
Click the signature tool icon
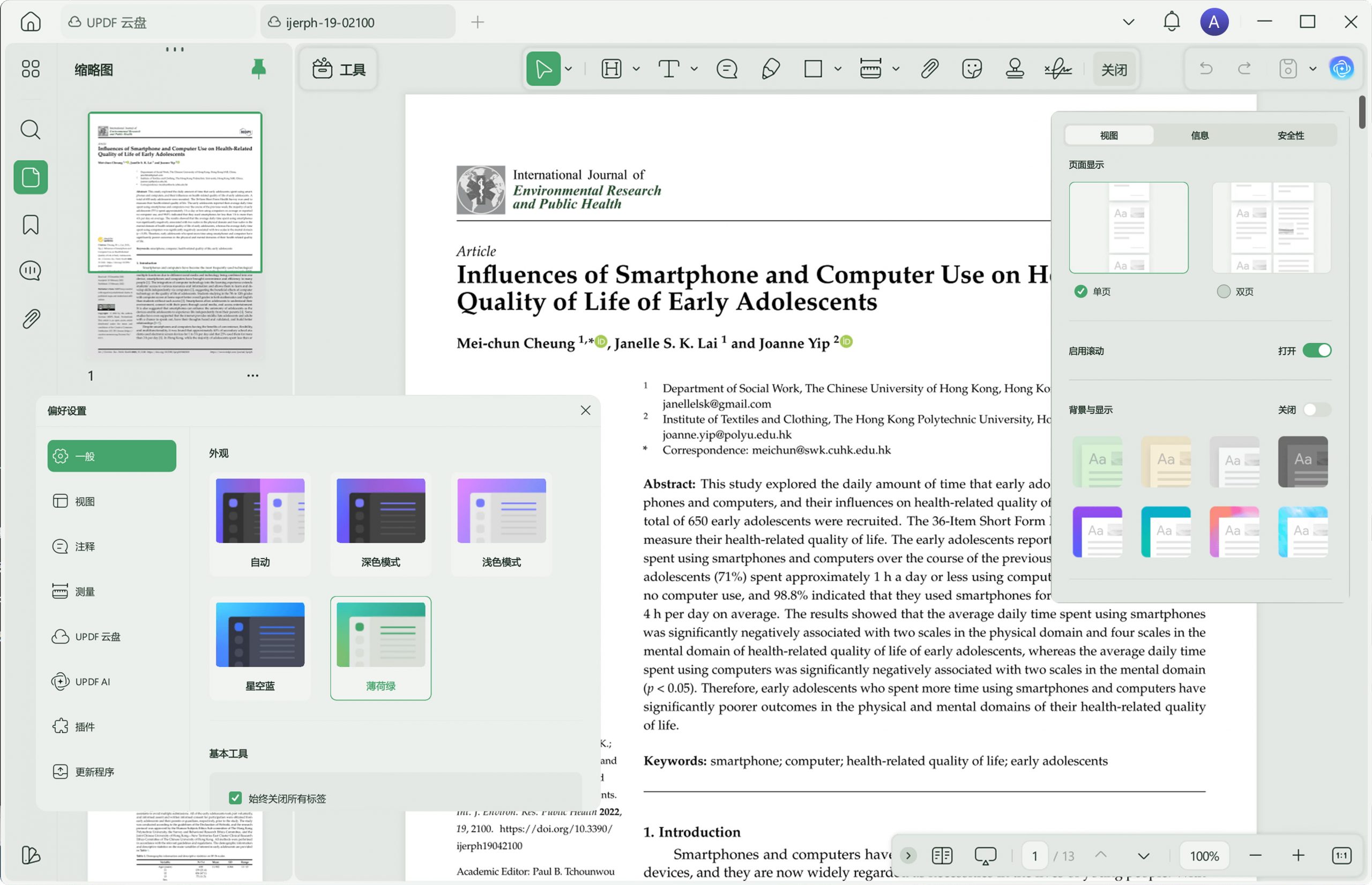pyautogui.click(x=1058, y=69)
